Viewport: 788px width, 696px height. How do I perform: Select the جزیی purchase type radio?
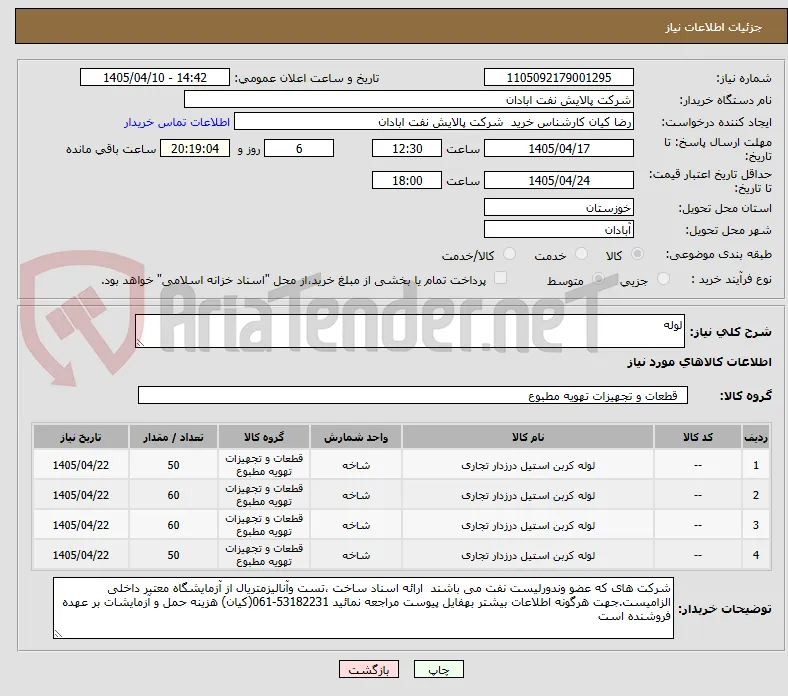coord(663,279)
